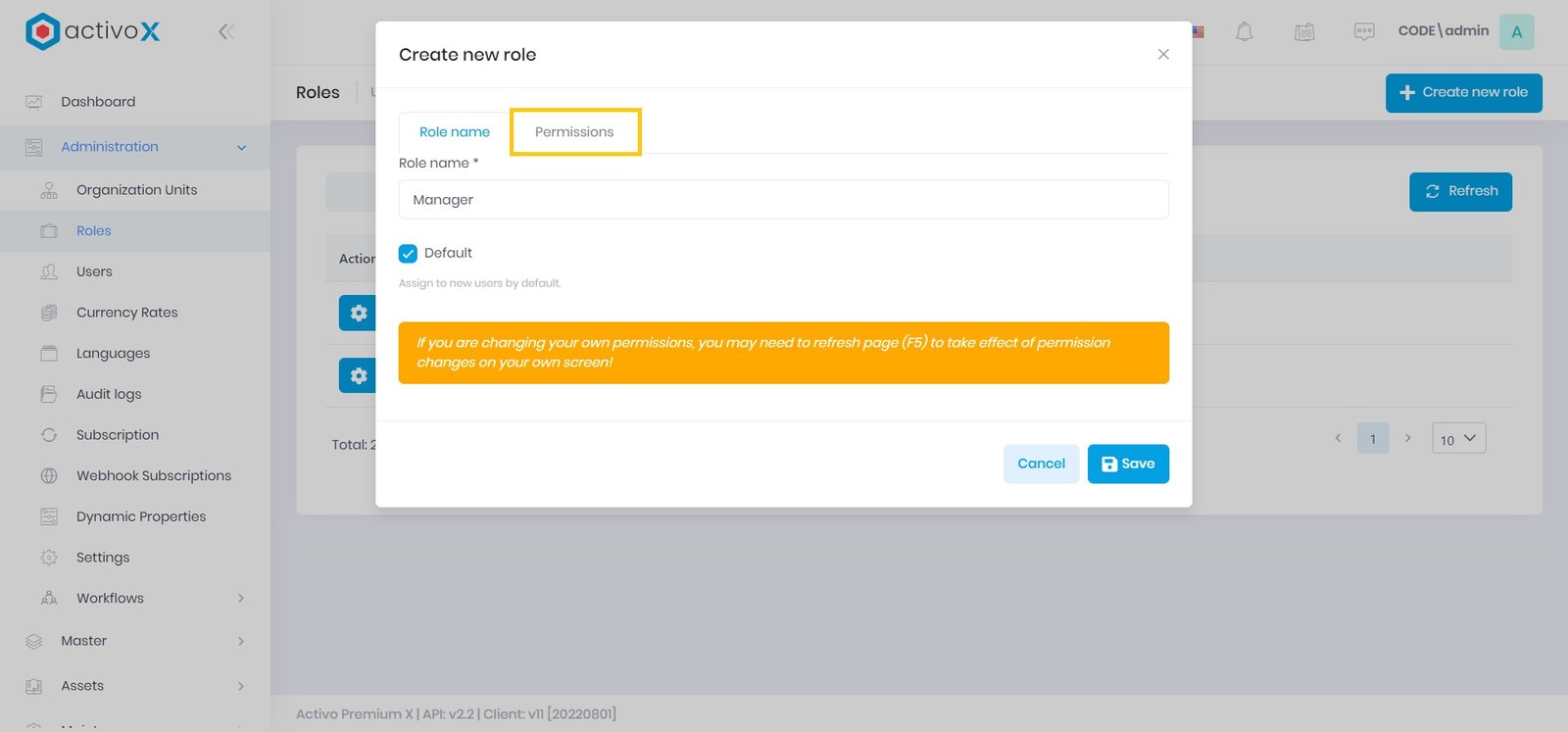This screenshot has height=732, width=1568.
Task: Click the first row gear action button
Action: pyautogui.click(x=358, y=313)
